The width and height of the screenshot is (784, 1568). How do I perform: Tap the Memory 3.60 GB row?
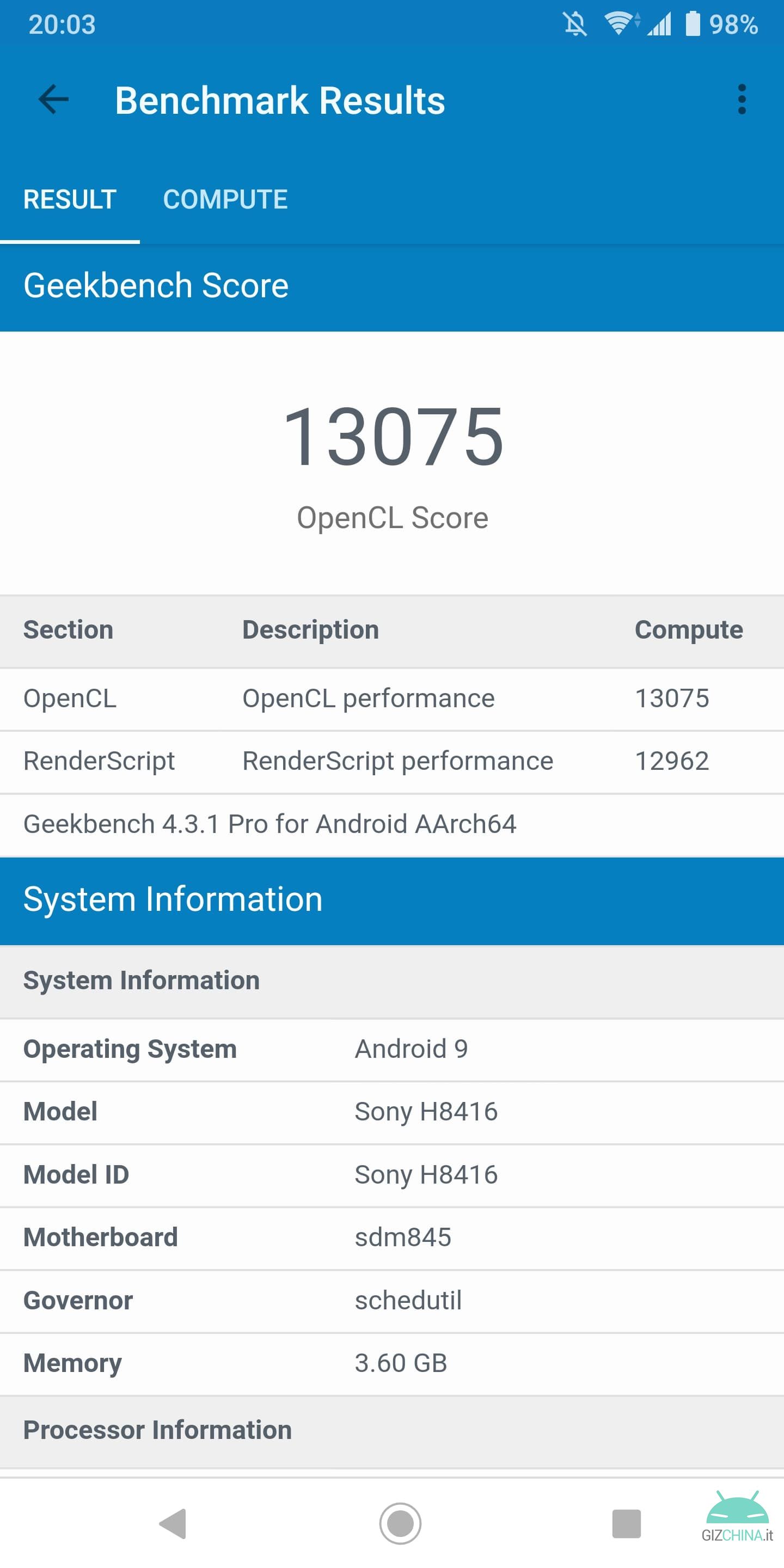[x=392, y=1363]
